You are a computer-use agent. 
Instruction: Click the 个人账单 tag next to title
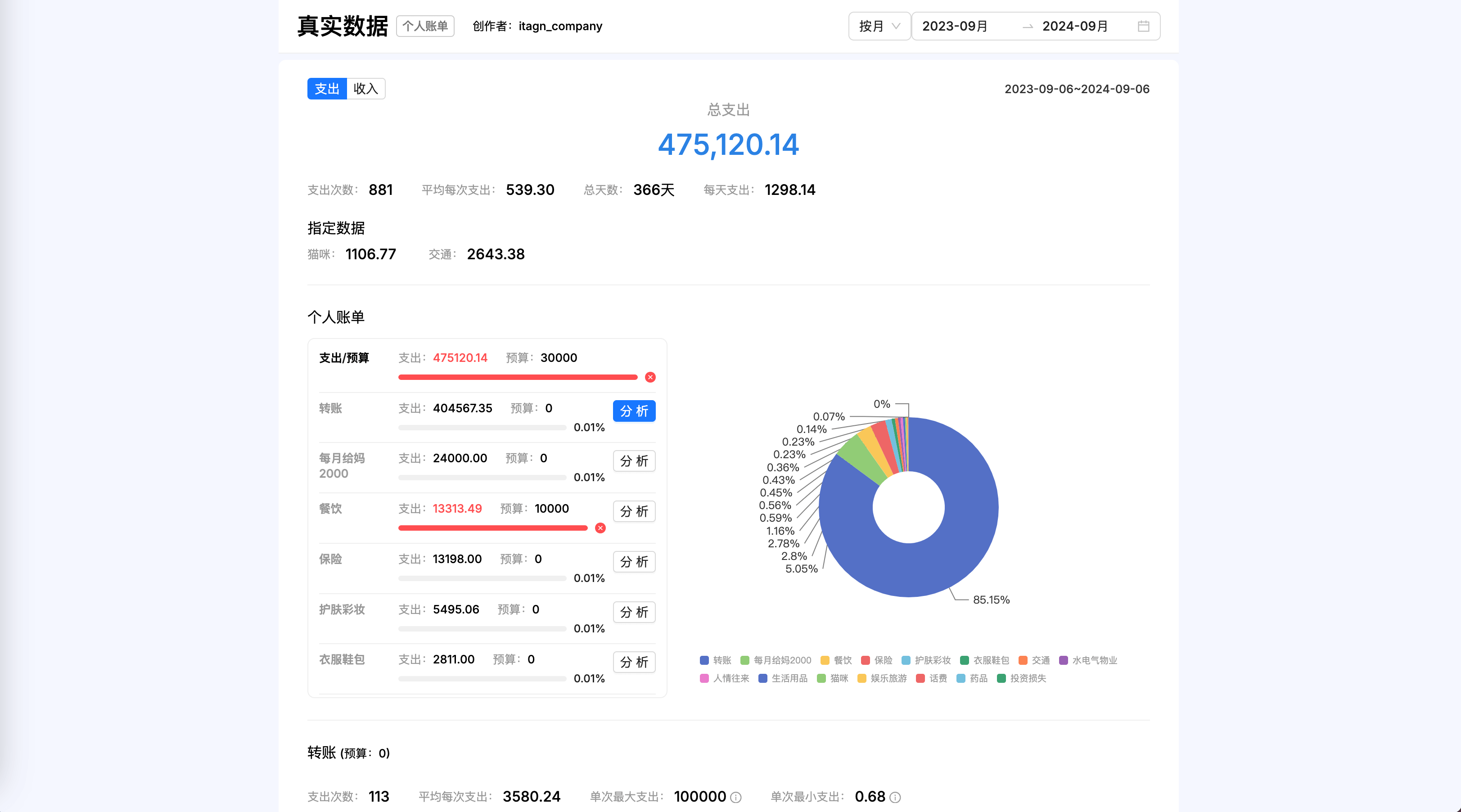tap(425, 26)
